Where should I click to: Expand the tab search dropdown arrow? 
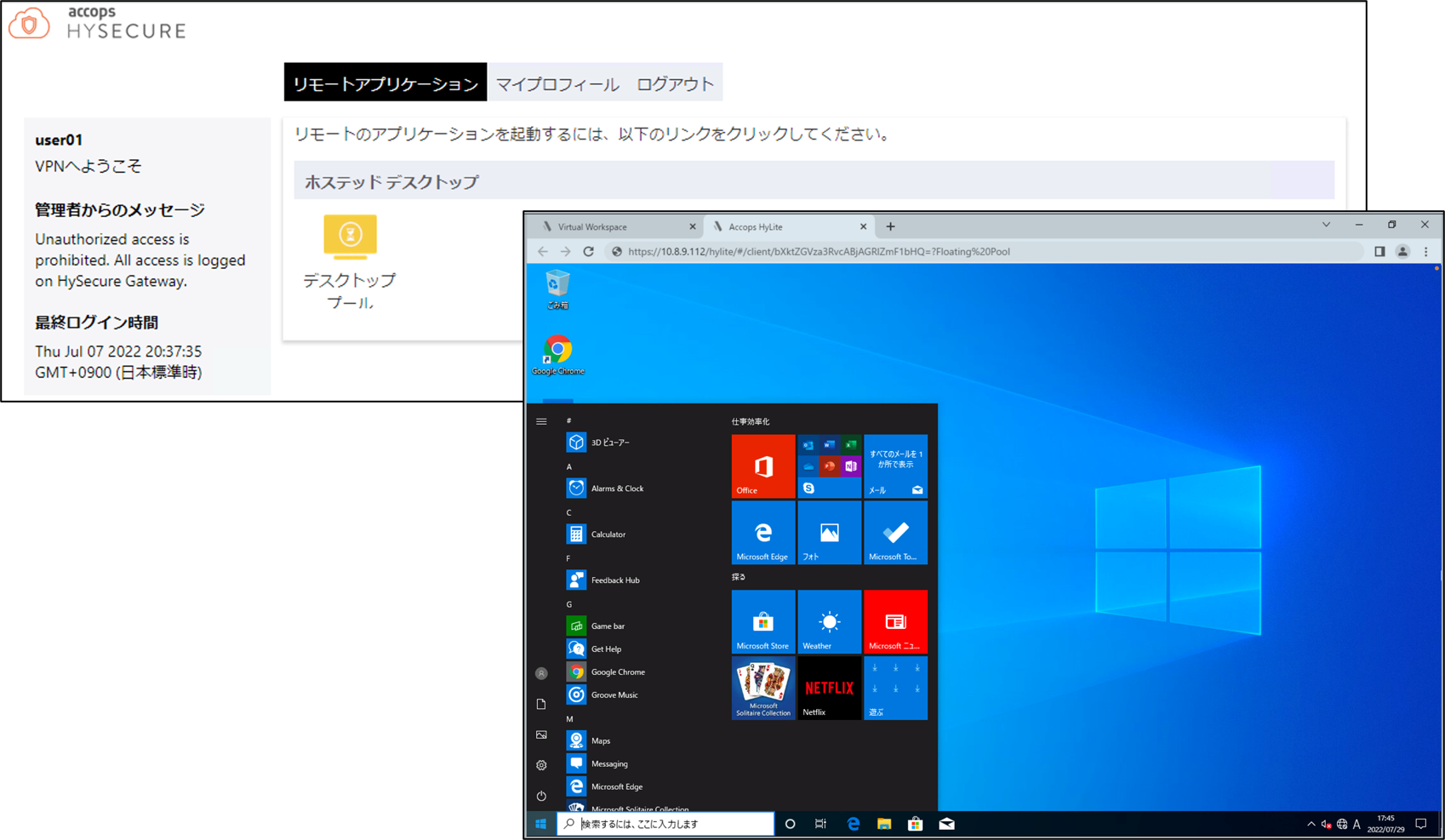[x=1326, y=225]
